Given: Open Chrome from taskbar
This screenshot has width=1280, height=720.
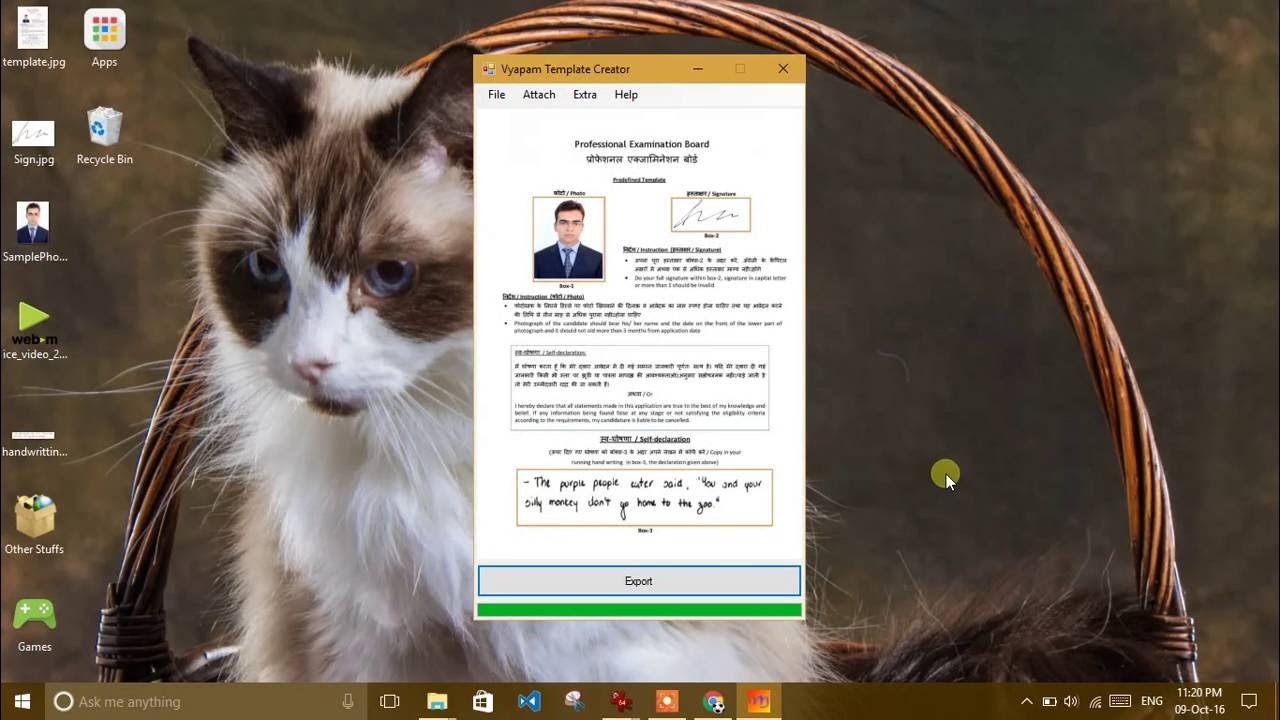Looking at the screenshot, I should point(713,702).
